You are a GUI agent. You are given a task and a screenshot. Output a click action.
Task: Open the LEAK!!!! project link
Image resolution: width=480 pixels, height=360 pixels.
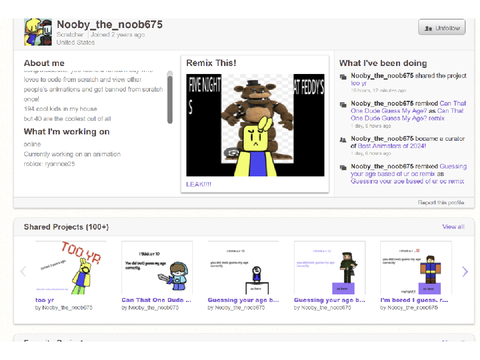tap(198, 184)
